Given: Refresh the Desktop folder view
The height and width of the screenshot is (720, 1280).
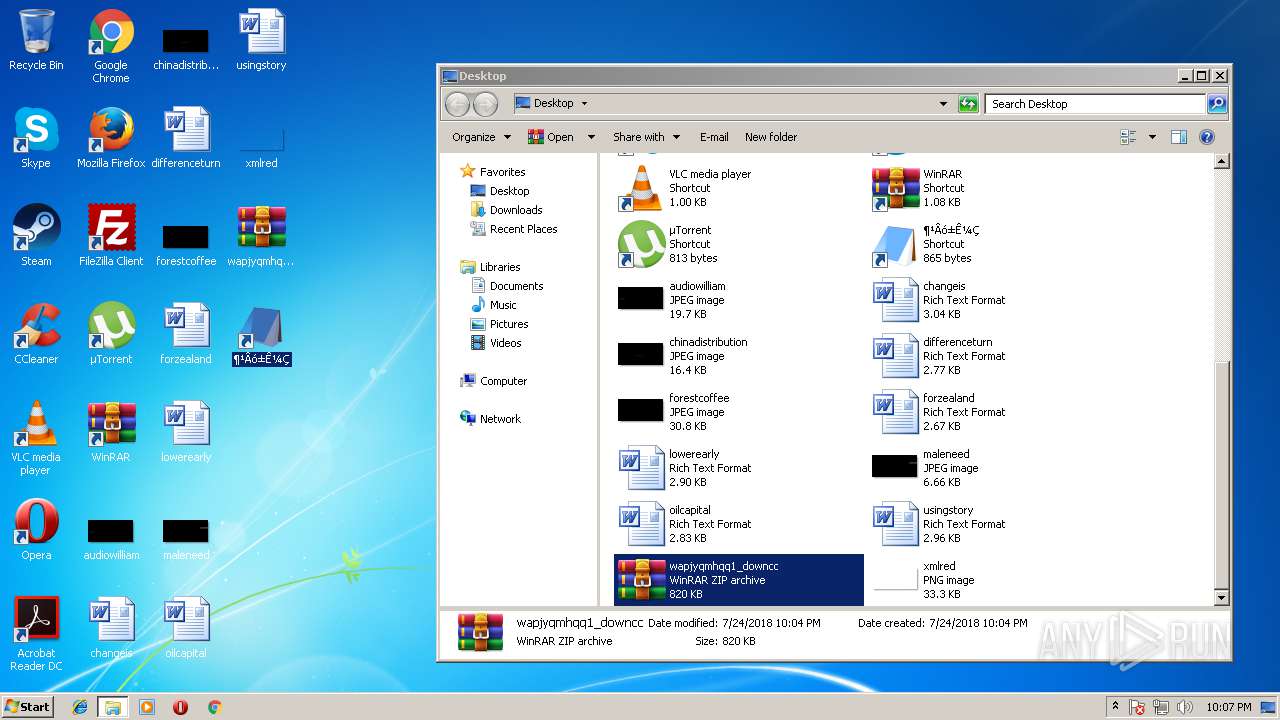Looking at the screenshot, I should coord(968,104).
